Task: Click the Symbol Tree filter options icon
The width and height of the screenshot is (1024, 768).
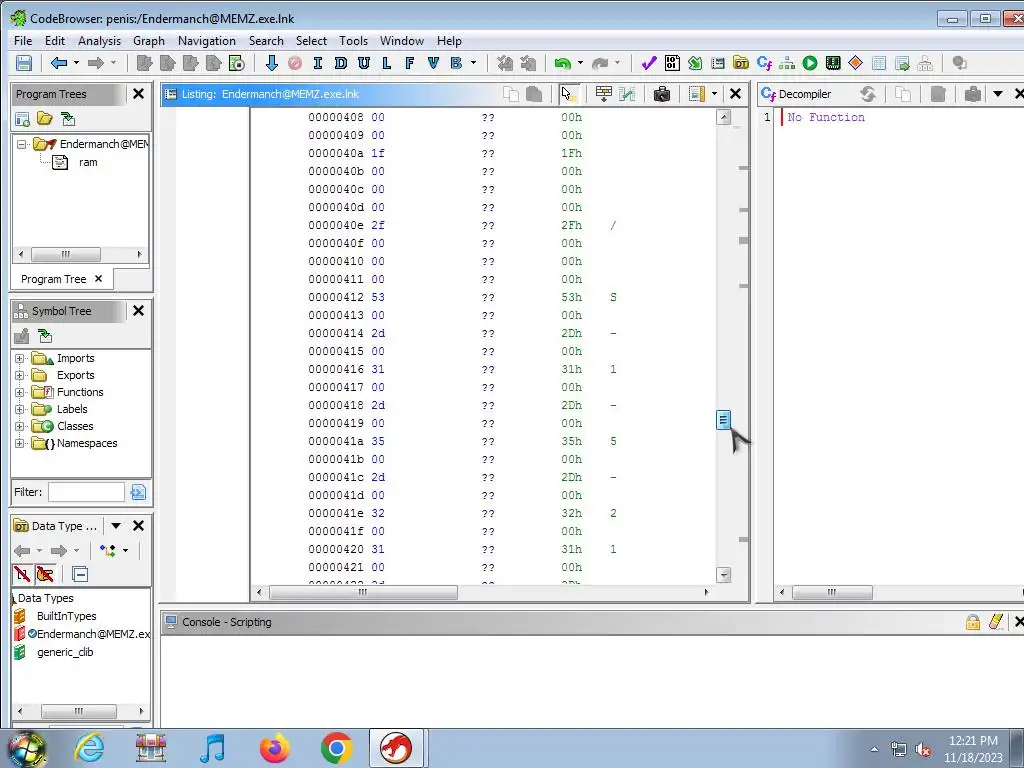Action: tap(138, 492)
